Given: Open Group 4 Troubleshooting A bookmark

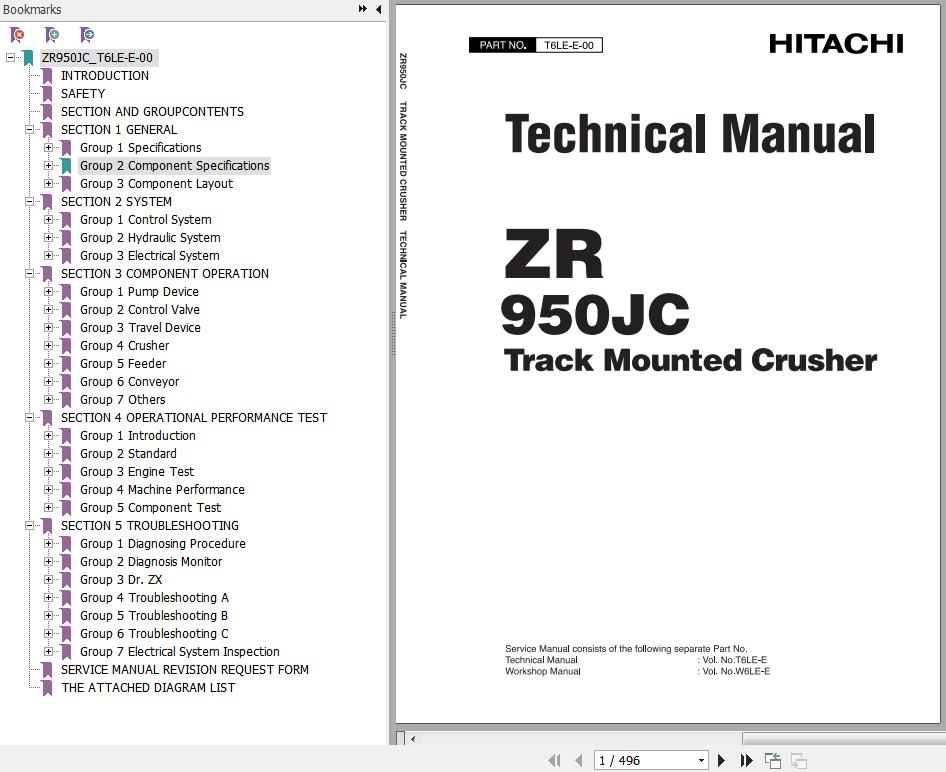Looking at the screenshot, I should pyautogui.click(x=154, y=598).
